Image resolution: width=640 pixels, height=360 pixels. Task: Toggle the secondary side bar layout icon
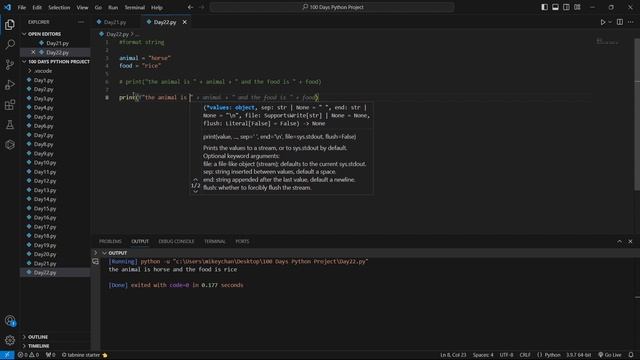(x=566, y=7)
